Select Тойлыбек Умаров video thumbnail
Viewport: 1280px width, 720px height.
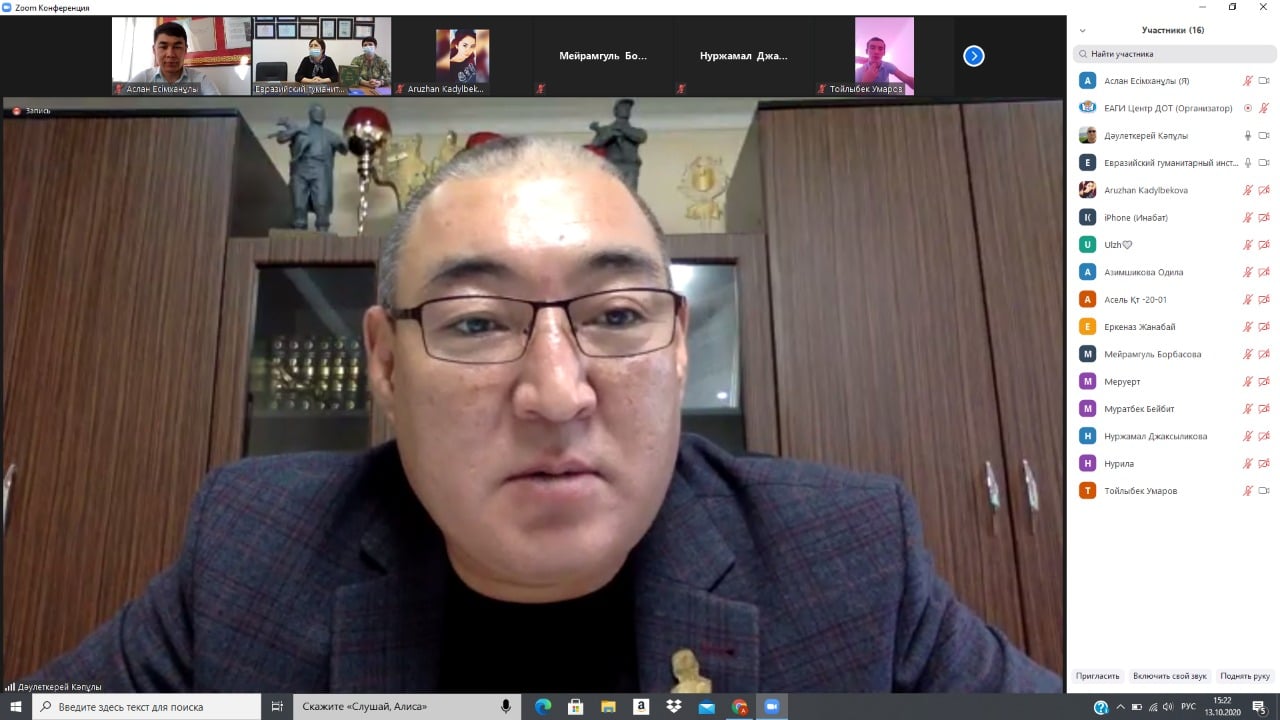[x=884, y=56]
